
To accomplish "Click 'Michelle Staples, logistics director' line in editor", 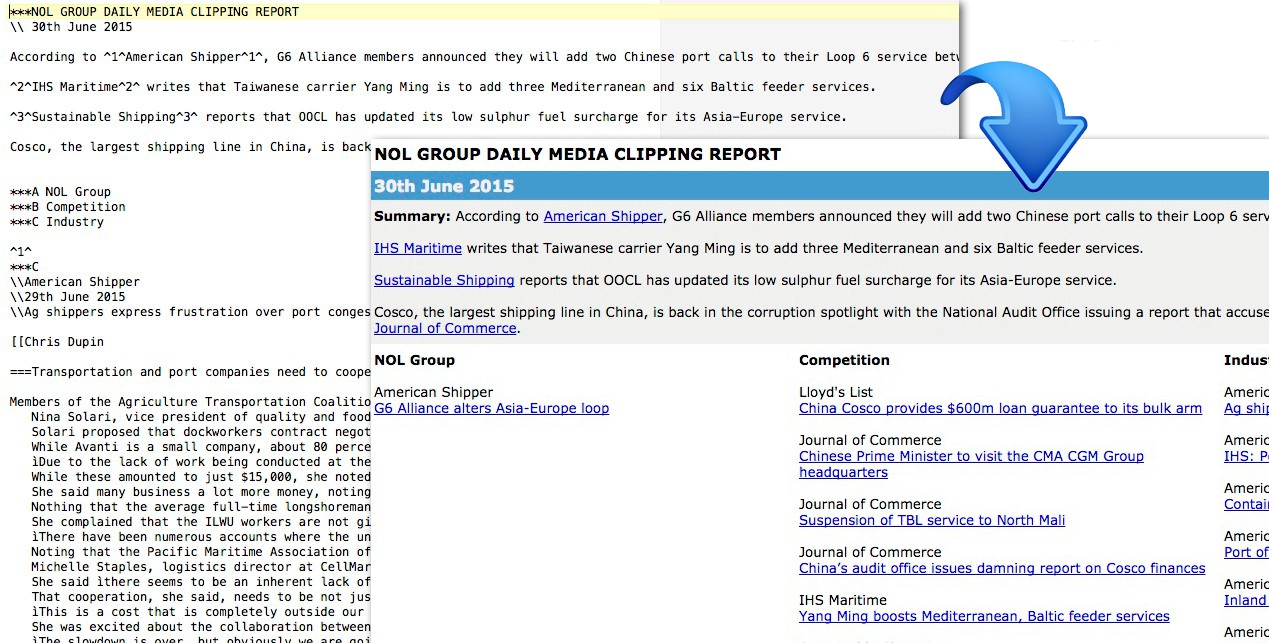I will (201, 567).
